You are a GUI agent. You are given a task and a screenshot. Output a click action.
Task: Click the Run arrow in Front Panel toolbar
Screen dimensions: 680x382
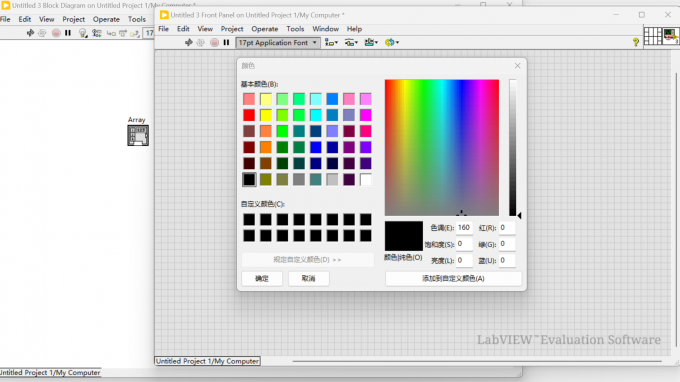tap(189, 42)
